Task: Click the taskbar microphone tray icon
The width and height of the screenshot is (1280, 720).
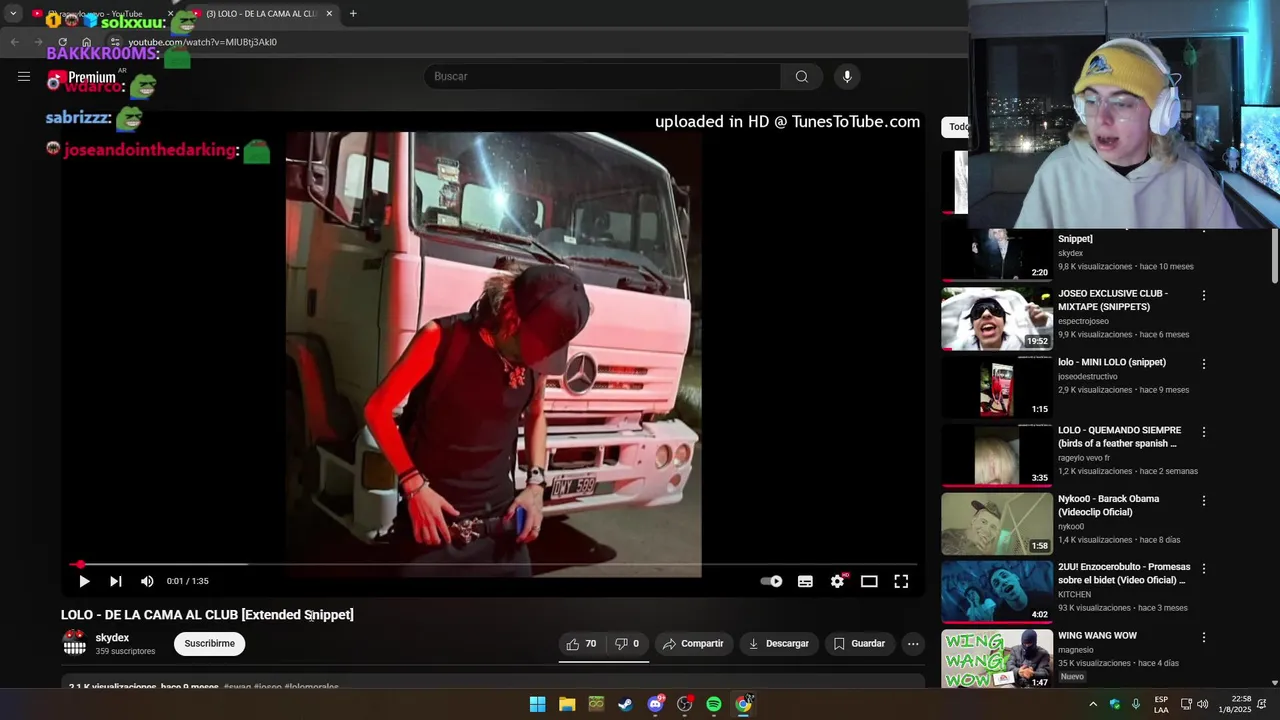Action: (1136, 704)
